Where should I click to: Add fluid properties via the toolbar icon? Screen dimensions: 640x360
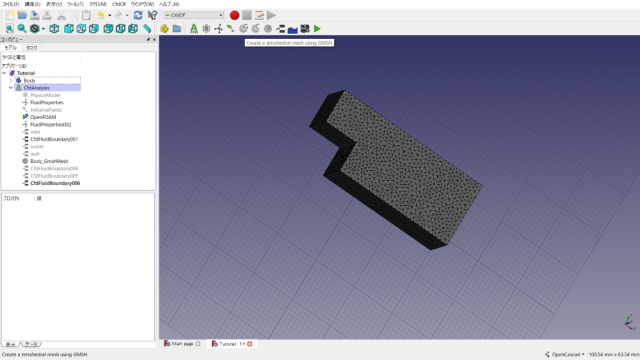[219, 29]
